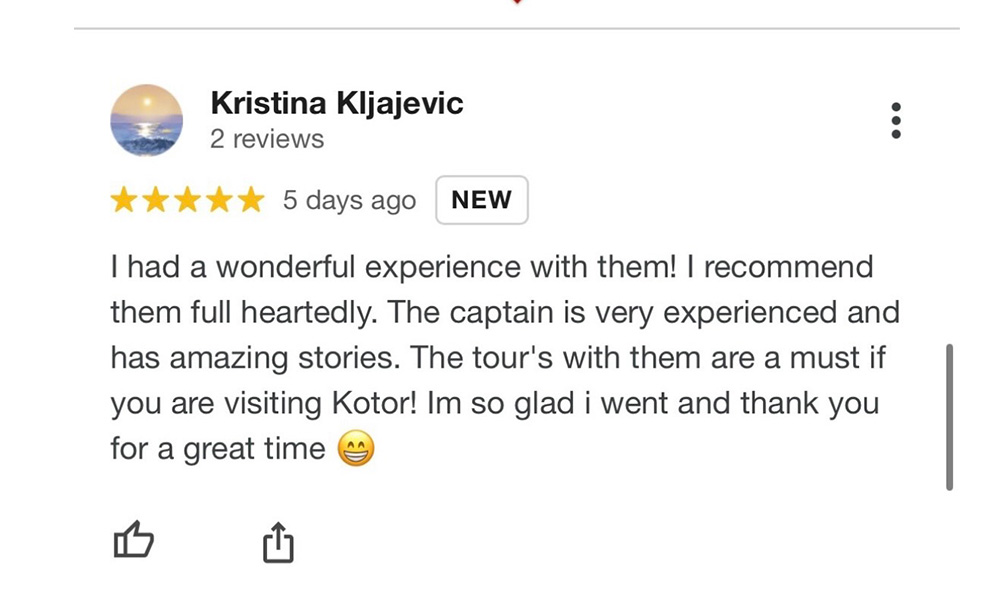Open the three-dot more options menu
This screenshot has height=600, width=1000.
pos(896,120)
